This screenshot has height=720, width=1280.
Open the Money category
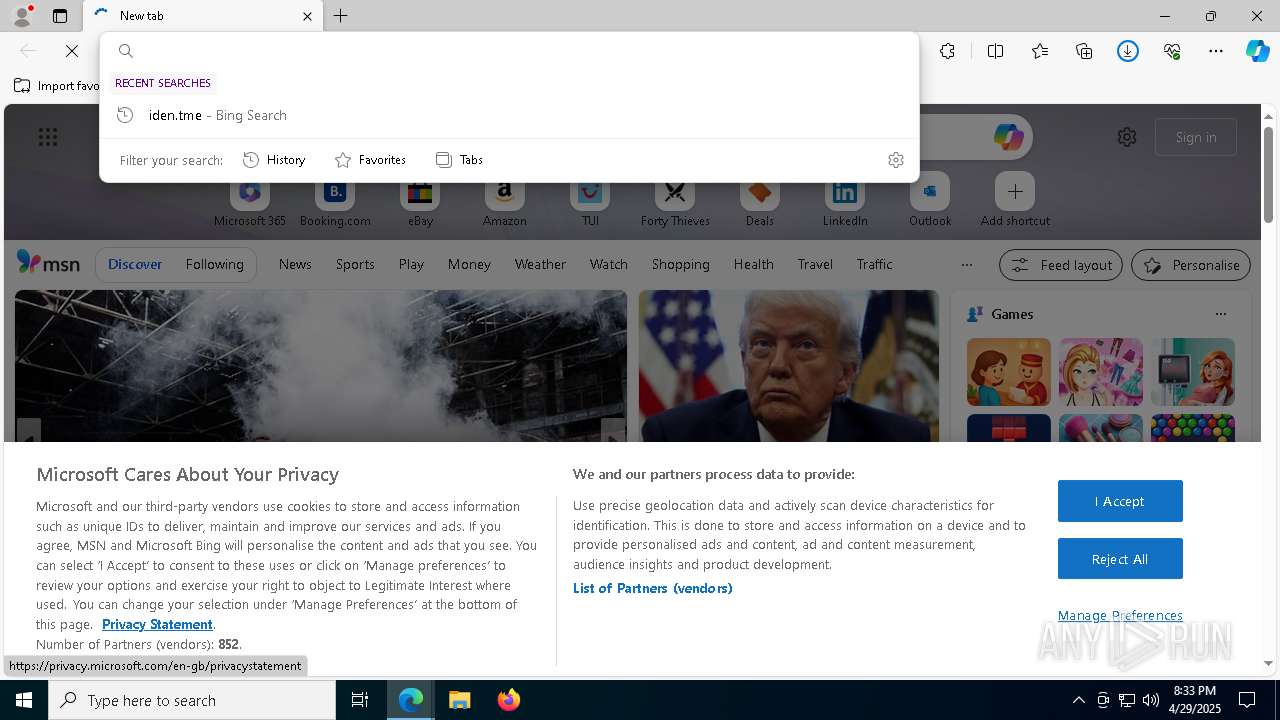point(469,265)
